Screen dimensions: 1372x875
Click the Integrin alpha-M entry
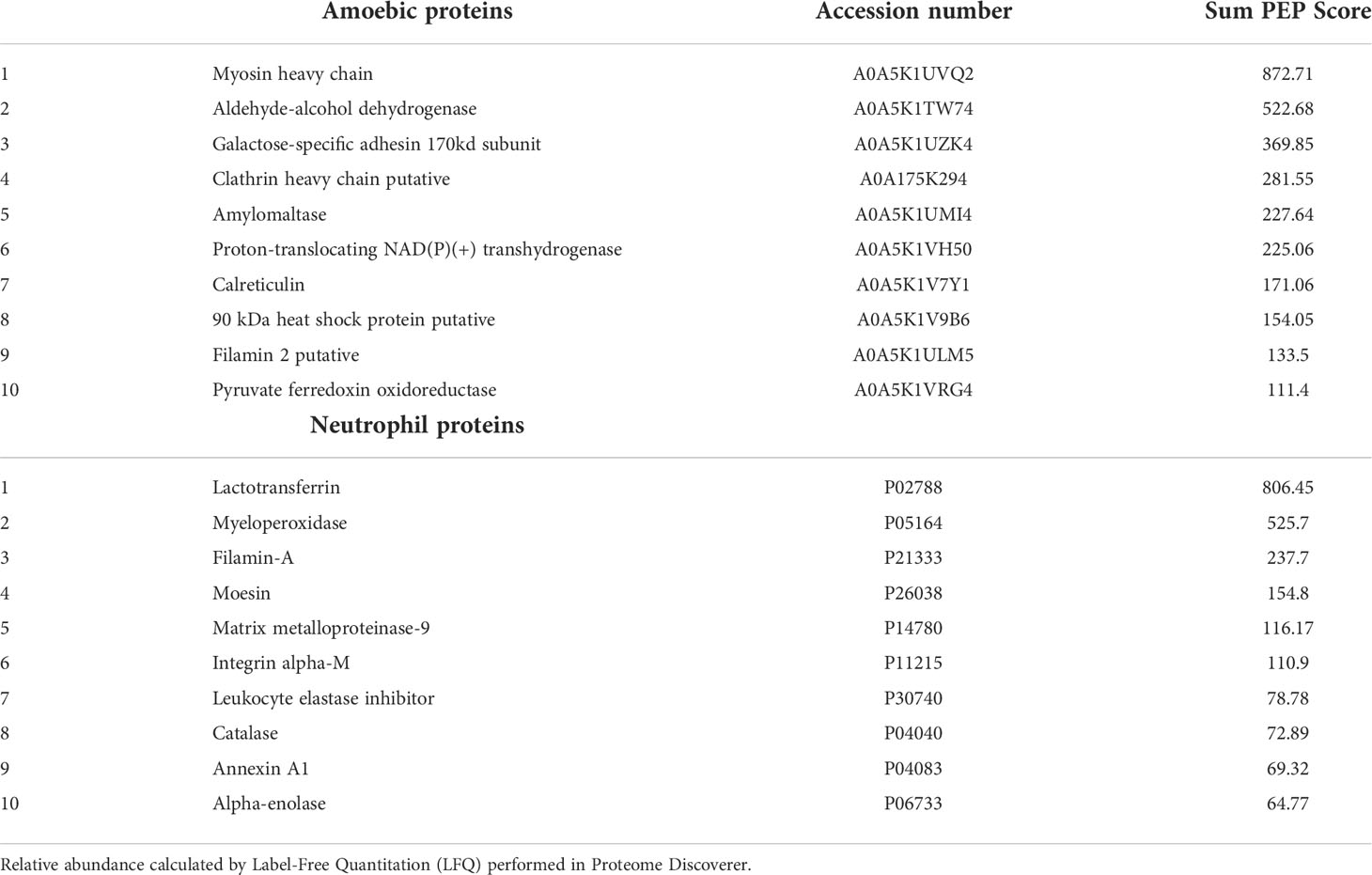pyautogui.click(x=281, y=664)
